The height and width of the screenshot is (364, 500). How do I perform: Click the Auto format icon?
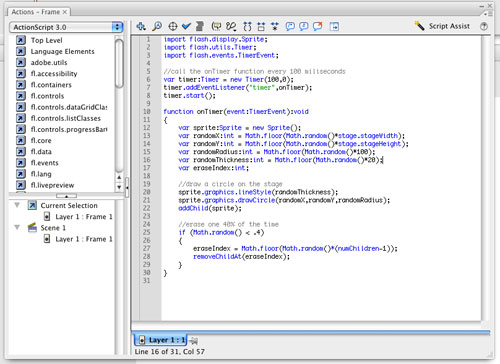click(x=200, y=26)
